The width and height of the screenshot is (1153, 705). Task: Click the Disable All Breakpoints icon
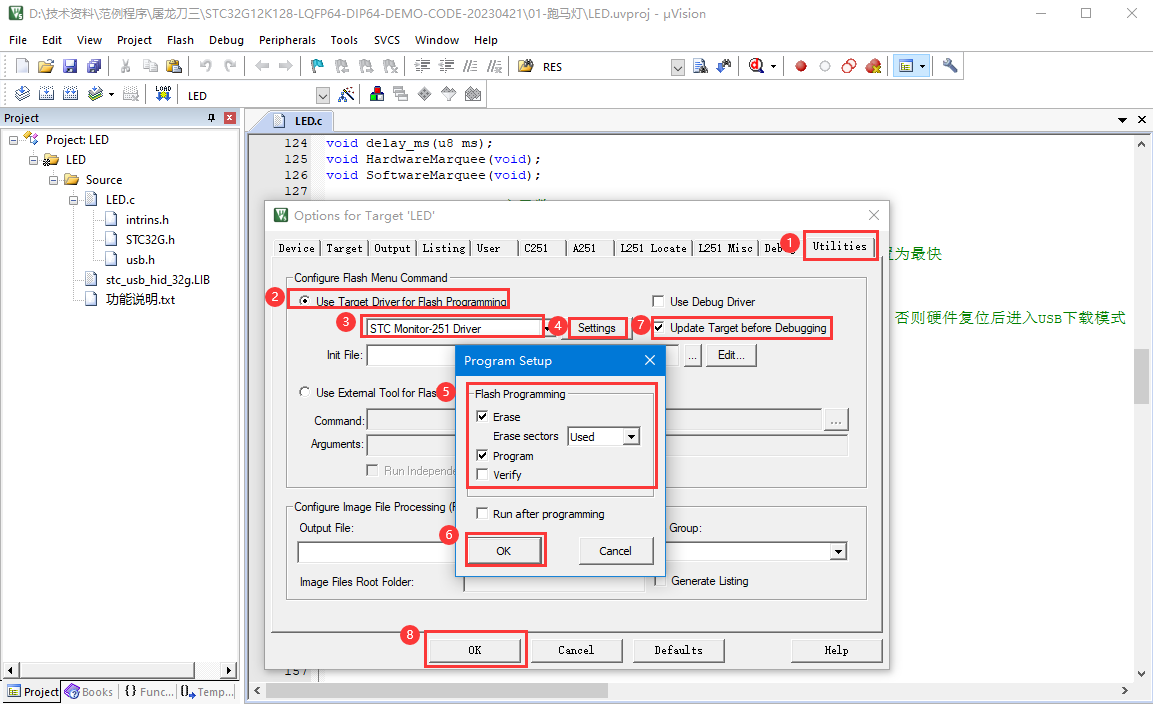click(849, 66)
